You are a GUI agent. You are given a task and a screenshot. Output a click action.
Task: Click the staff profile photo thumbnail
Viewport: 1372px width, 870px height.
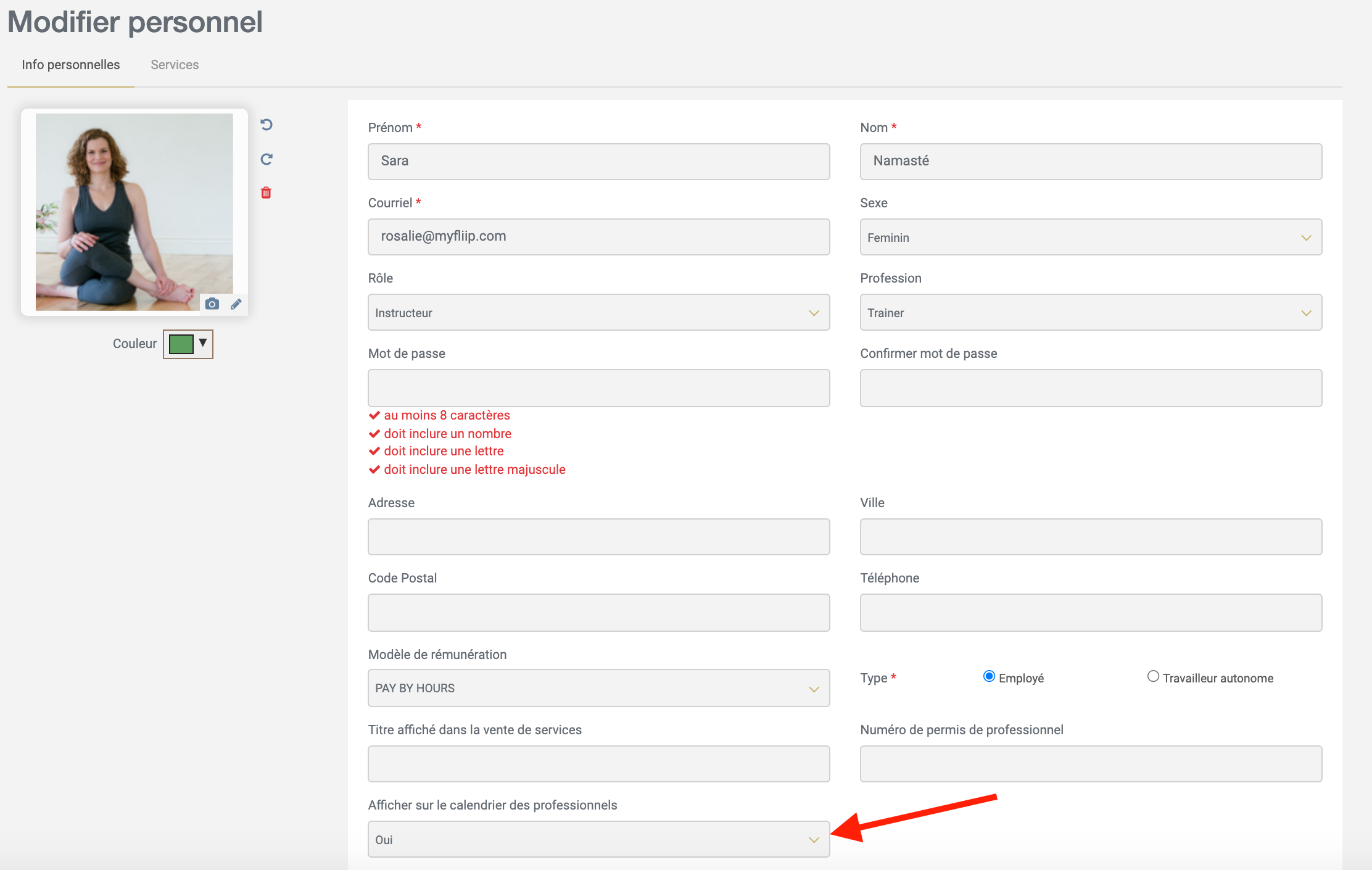tap(134, 212)
